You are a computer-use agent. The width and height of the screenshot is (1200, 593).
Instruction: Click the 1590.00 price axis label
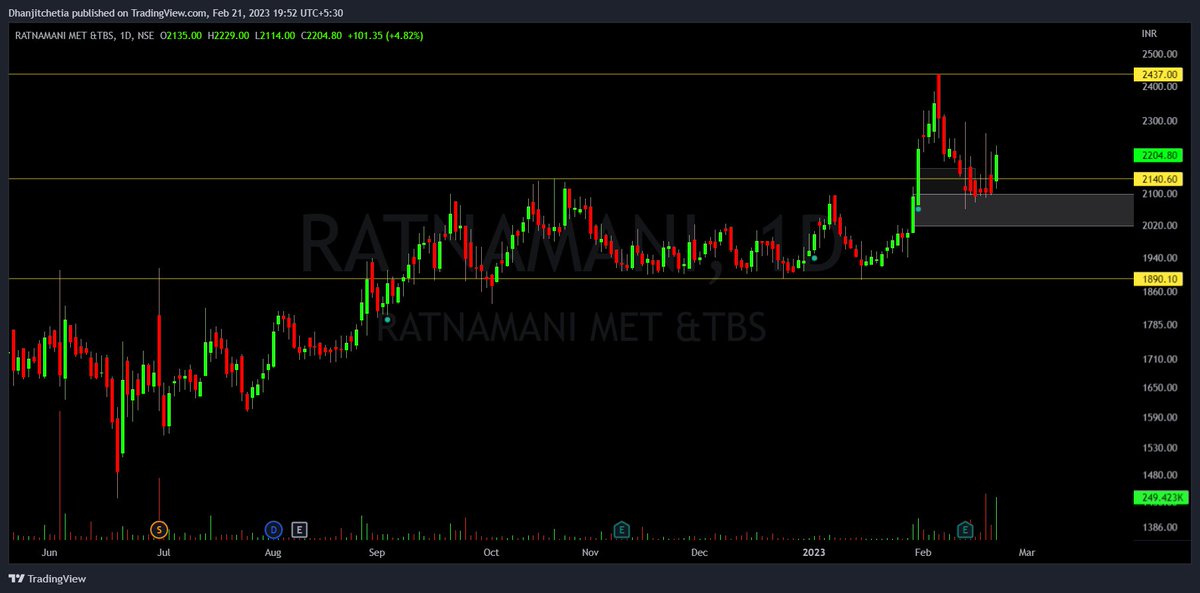1157,417
